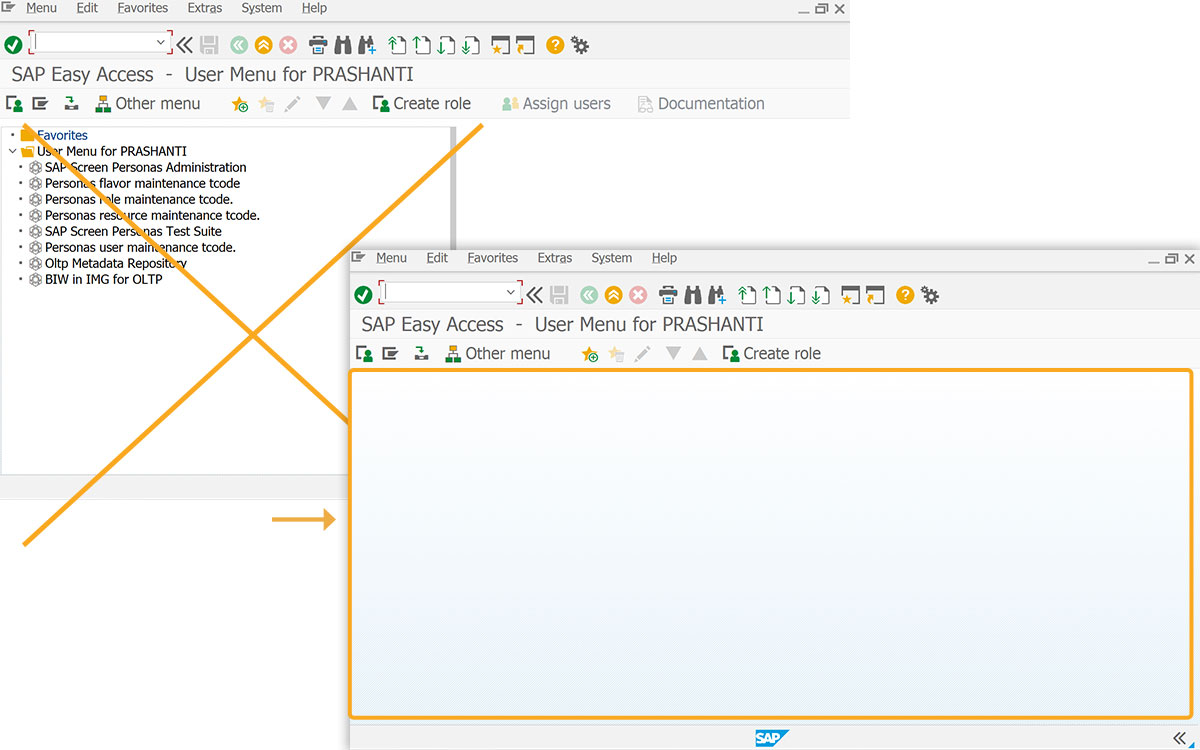Click Create role button in background window

421,104
